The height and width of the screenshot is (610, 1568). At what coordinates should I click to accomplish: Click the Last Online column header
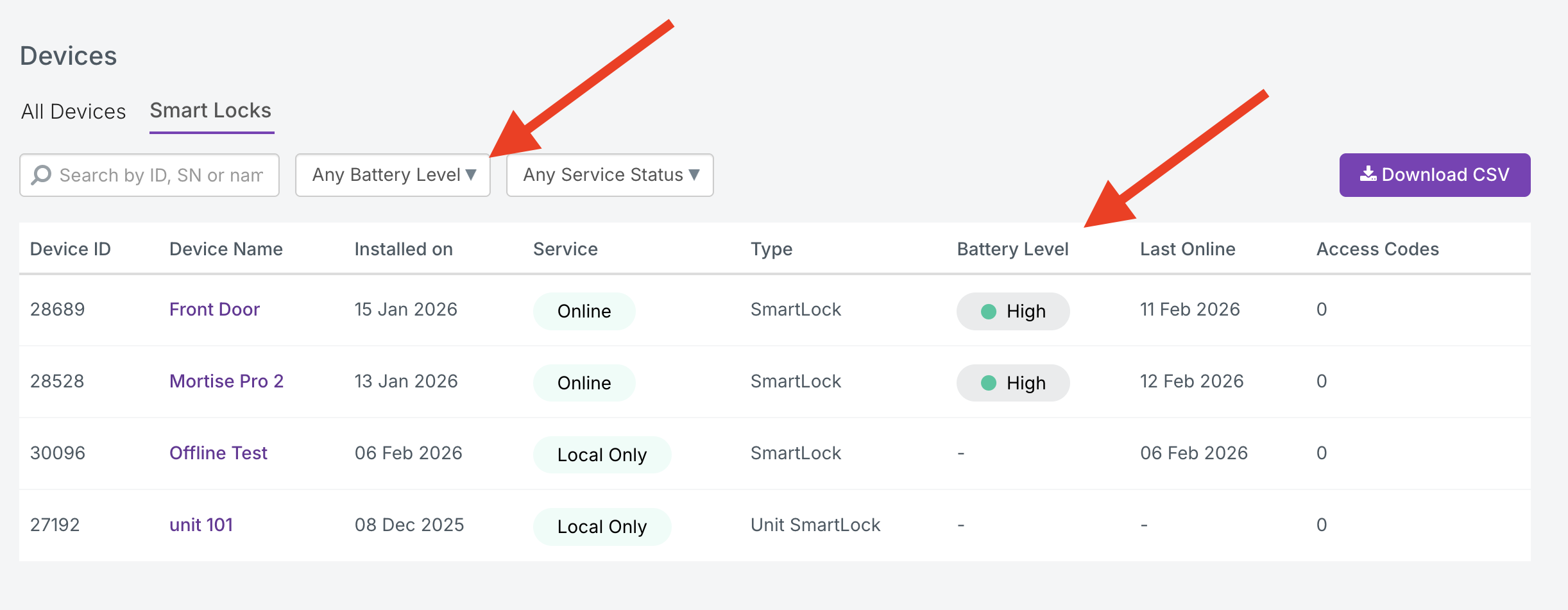(1188, 250)
